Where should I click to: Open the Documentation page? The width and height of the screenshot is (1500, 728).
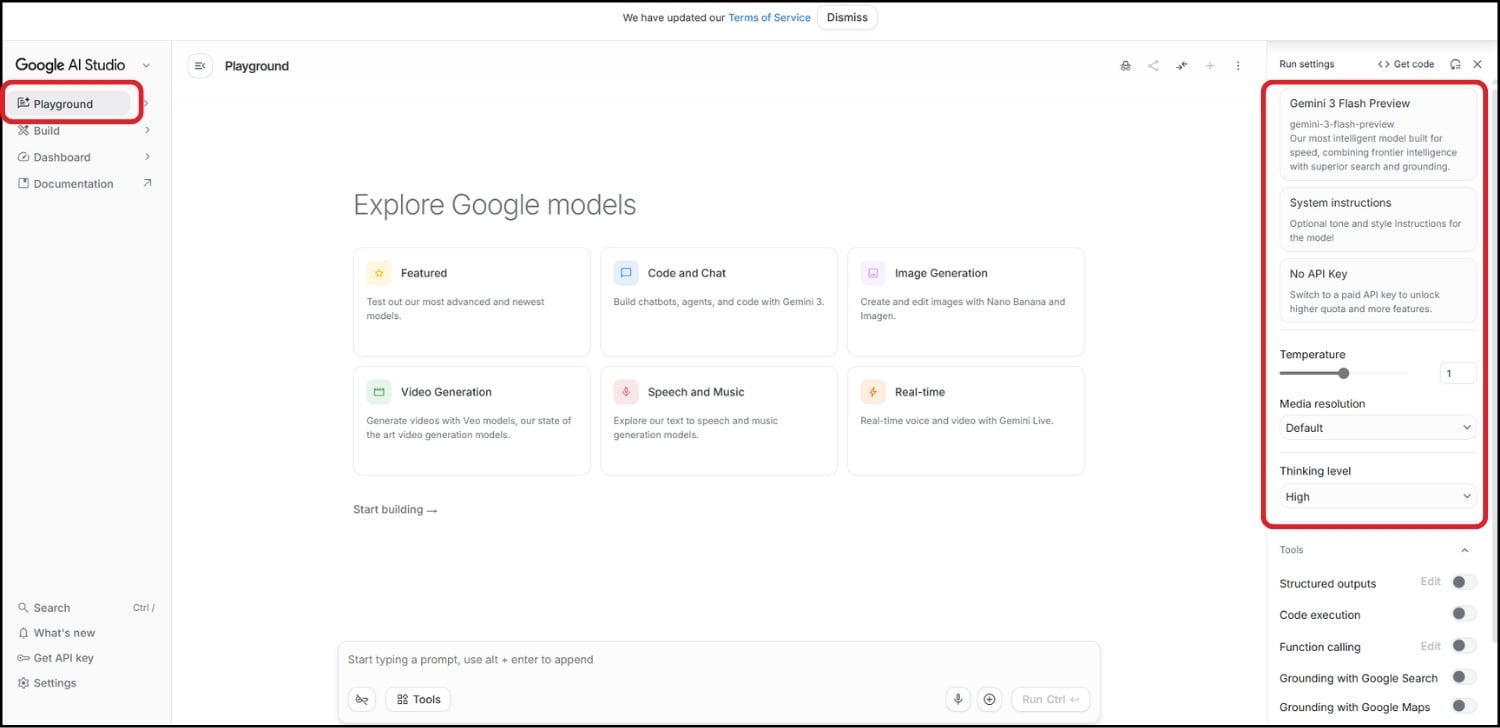pyautogui.click(x=71, y=183)
